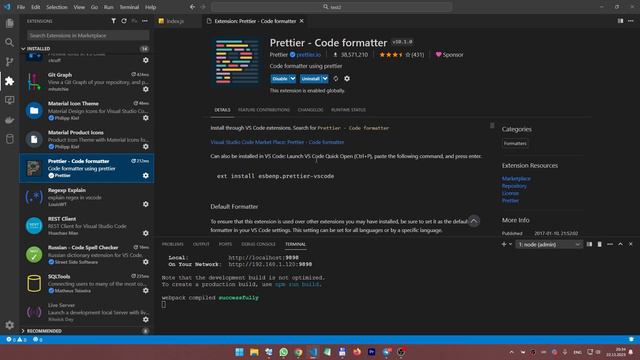Open Russian Code Spell Checker manage gear

pos(146,262)
